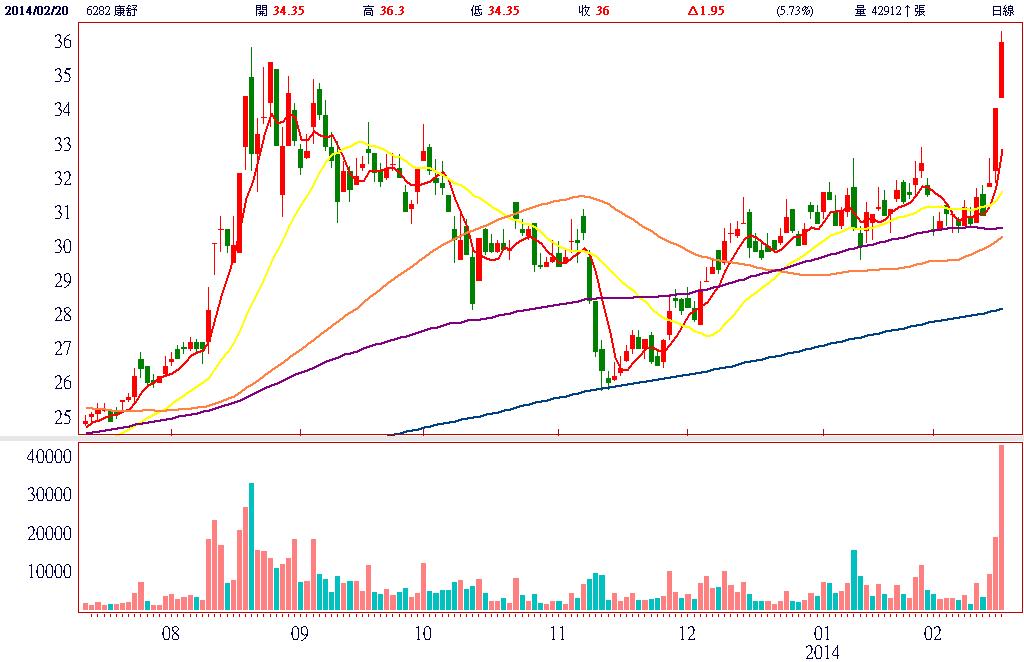Click the 2014 year label on time axis
The height and width of the screenshot is (662, 1024).
(x=823, y=651)
